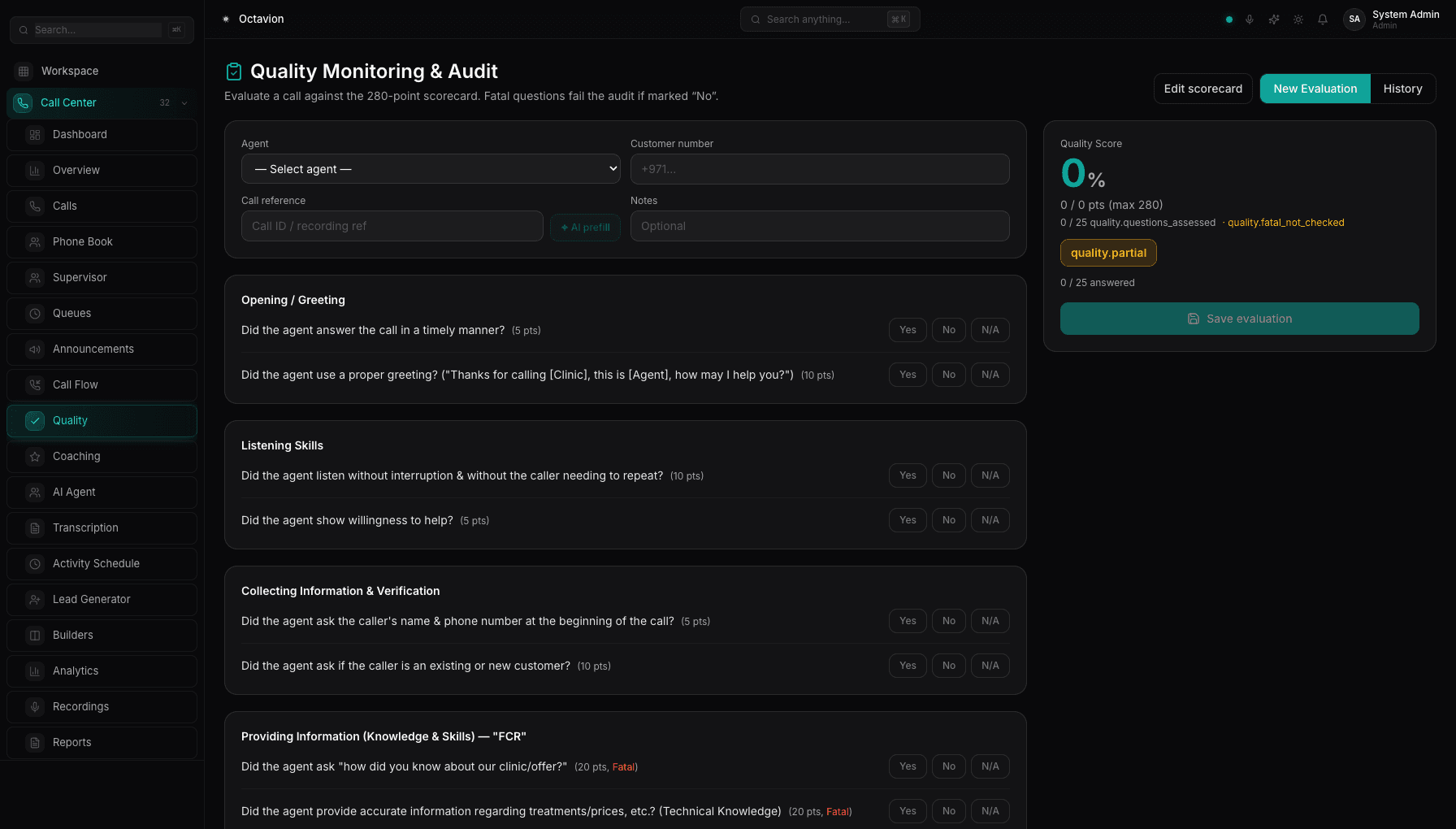Click the Calls phone icon
The image size is (1456, 829).
click(x=35, y=206)
